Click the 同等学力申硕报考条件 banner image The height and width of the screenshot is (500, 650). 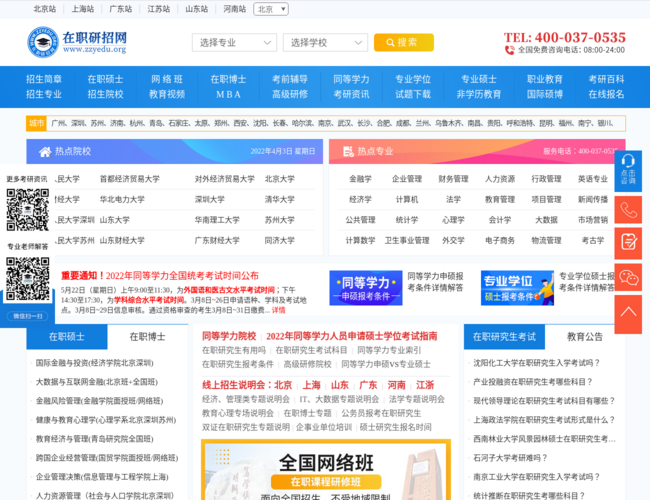(x=366, y=288)
